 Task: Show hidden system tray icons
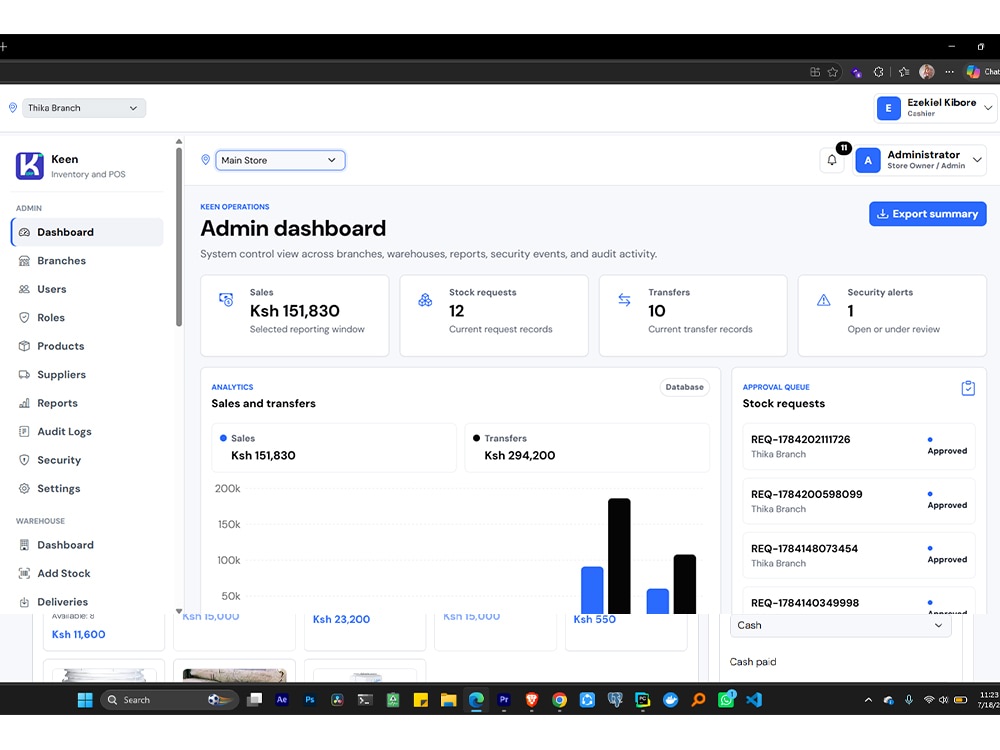[868, 700]
